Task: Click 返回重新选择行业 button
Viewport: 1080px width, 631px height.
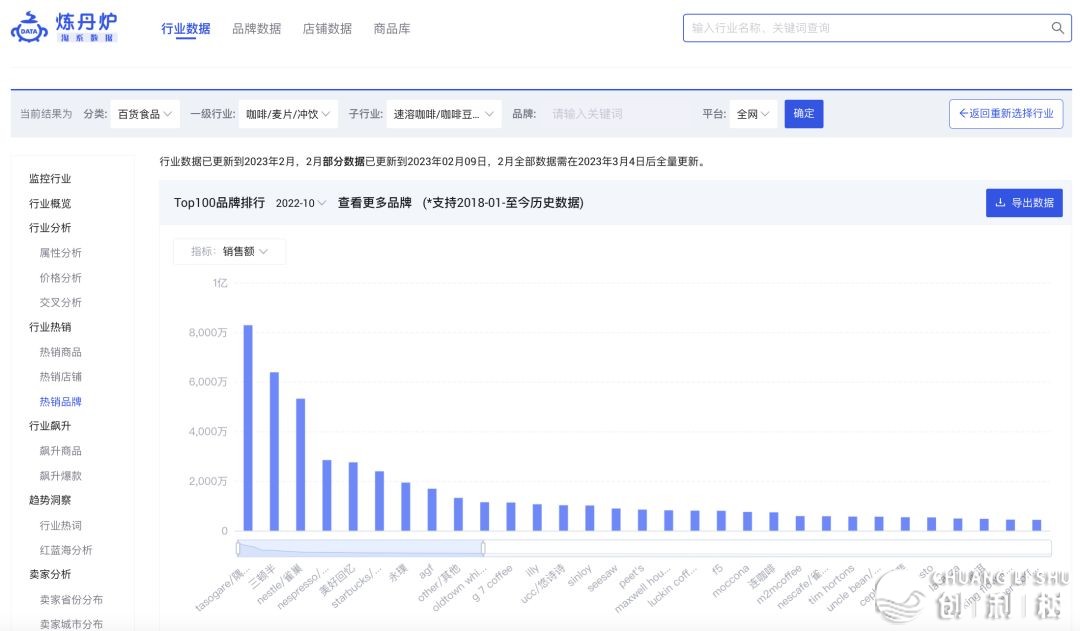Action: (1005, 114)
